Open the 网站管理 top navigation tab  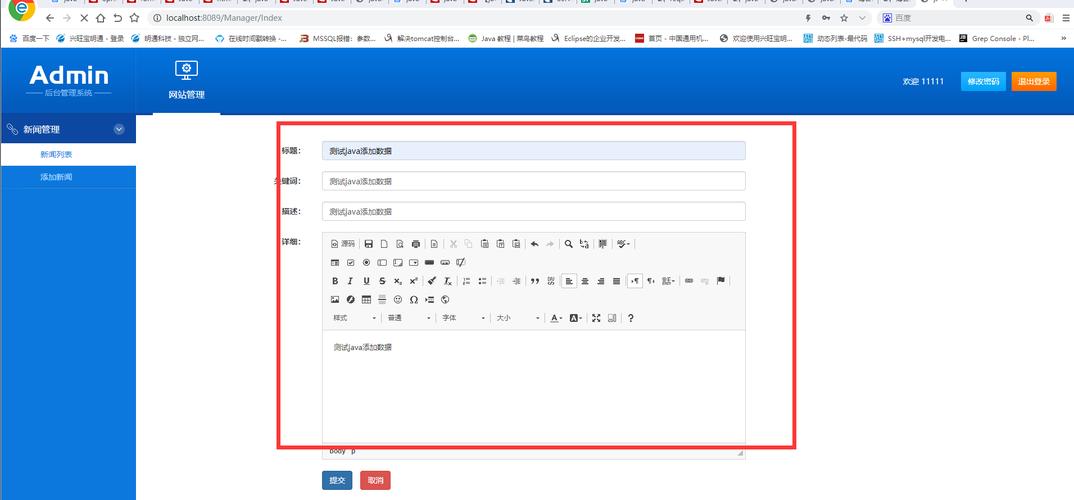tap(186, 80)
